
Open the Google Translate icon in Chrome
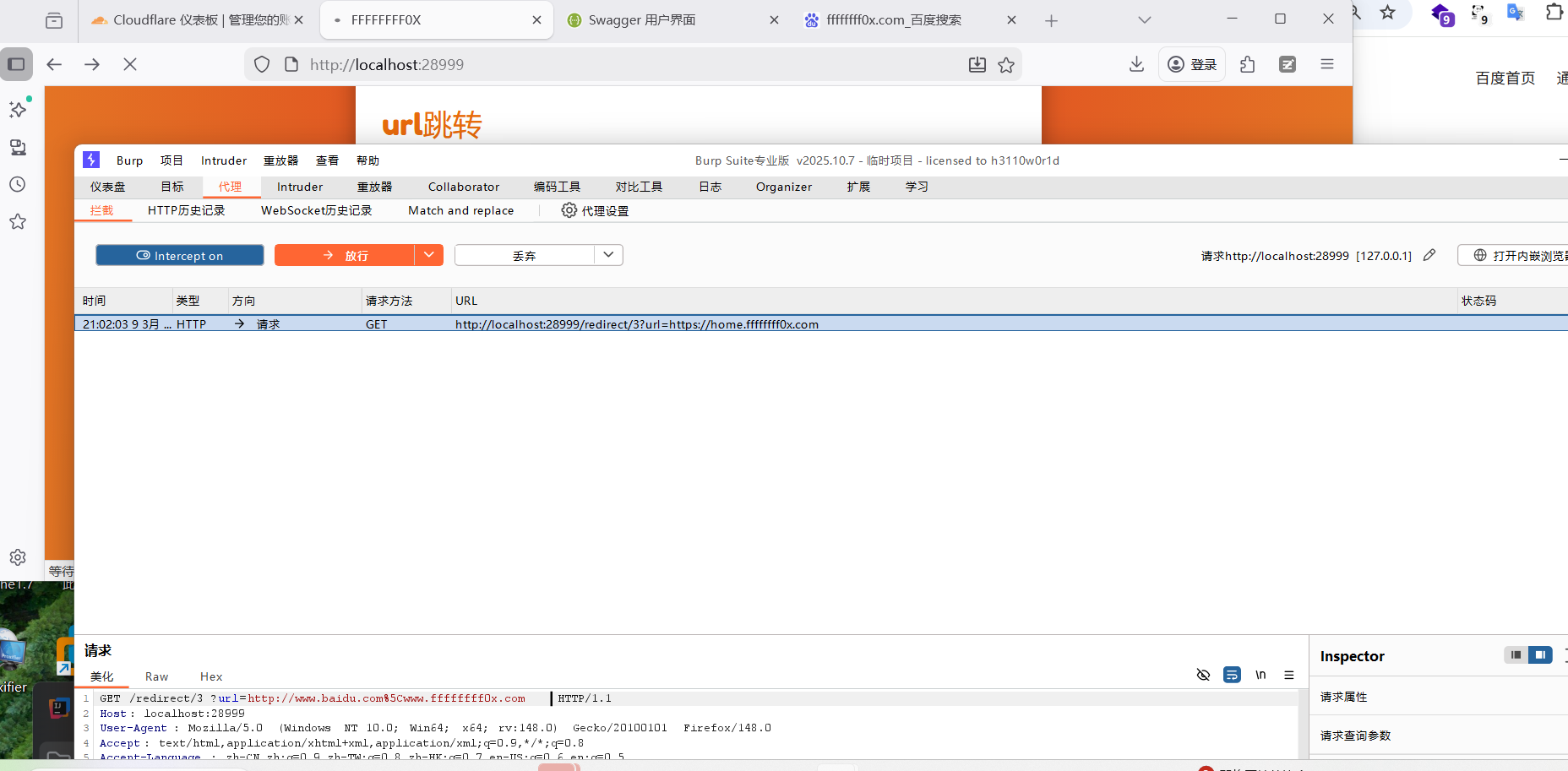[1516, 13]
